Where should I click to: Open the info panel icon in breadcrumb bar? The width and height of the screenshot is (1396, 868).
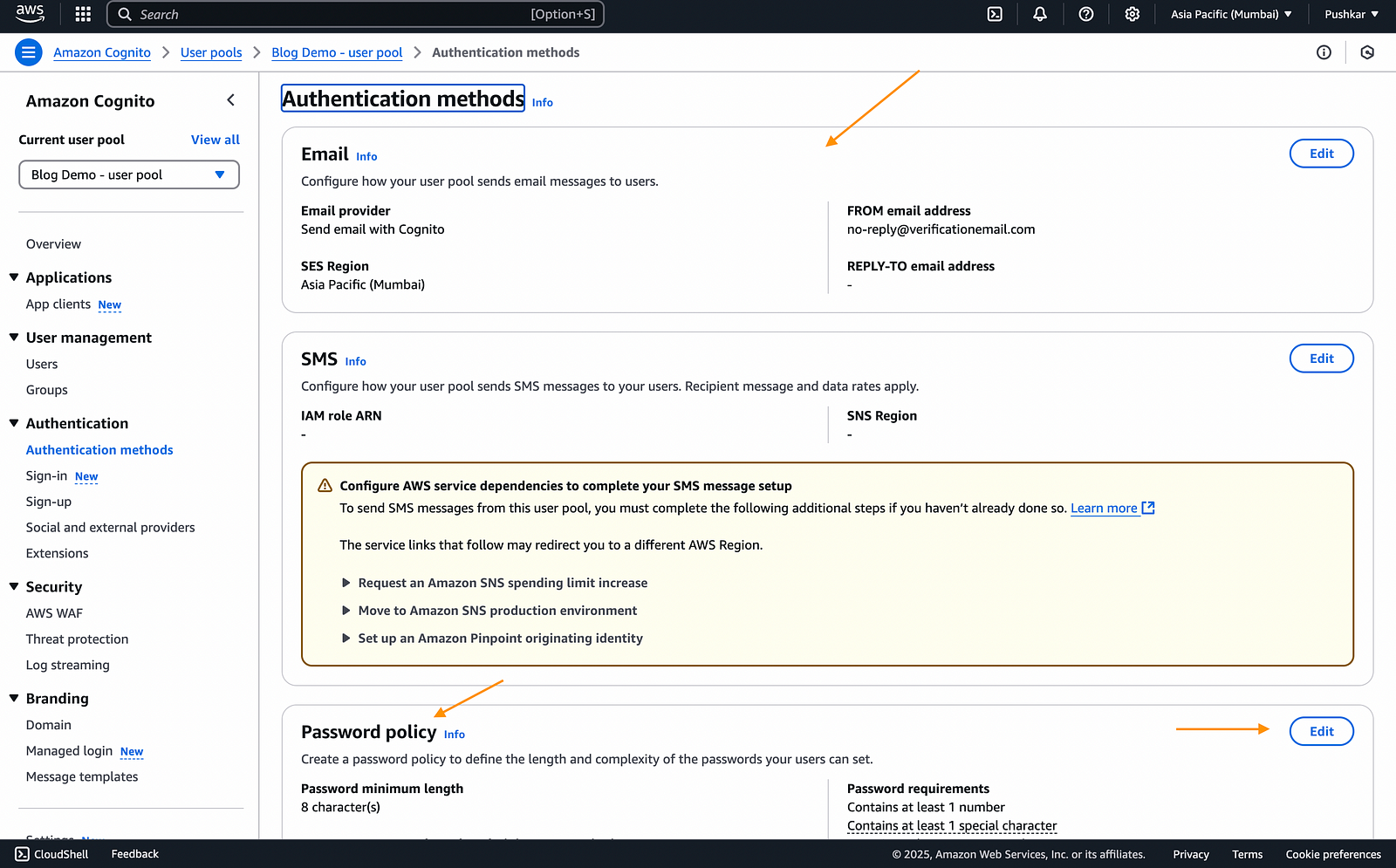click(1324, 52)
